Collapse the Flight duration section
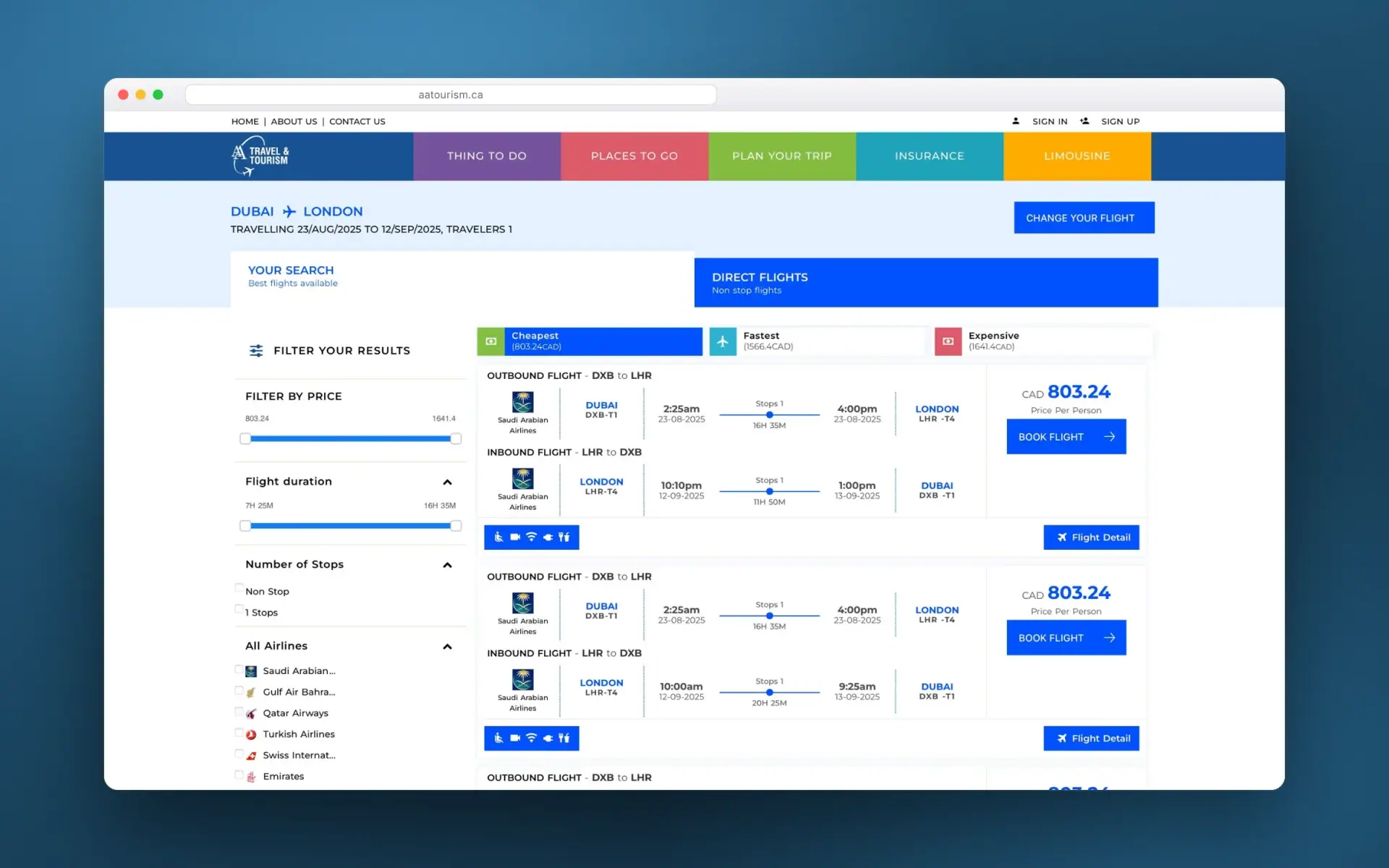Screen dimensions: 1389x868 [x=447, y=482]
